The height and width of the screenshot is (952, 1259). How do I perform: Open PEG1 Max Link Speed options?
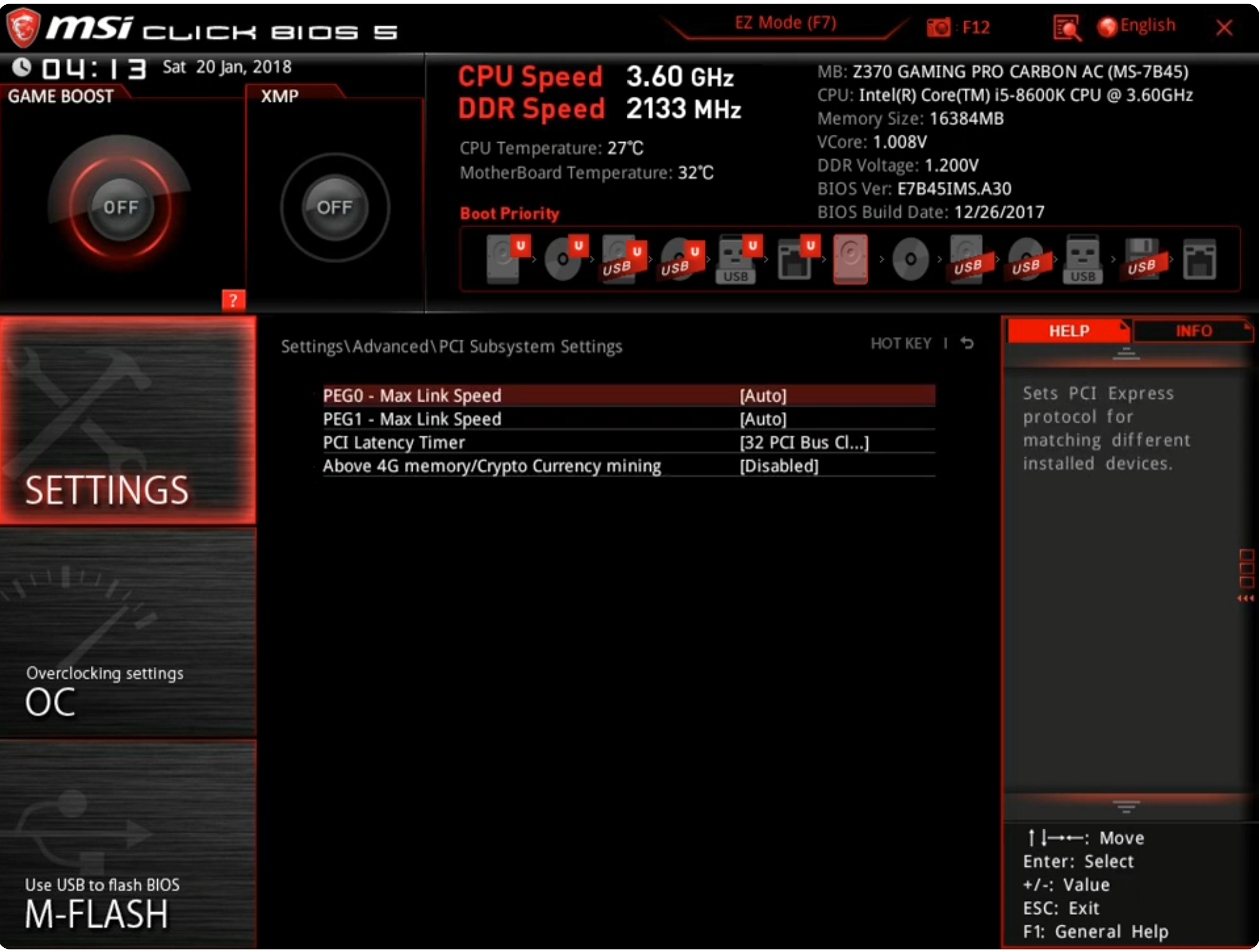click(x=763, y=419)
